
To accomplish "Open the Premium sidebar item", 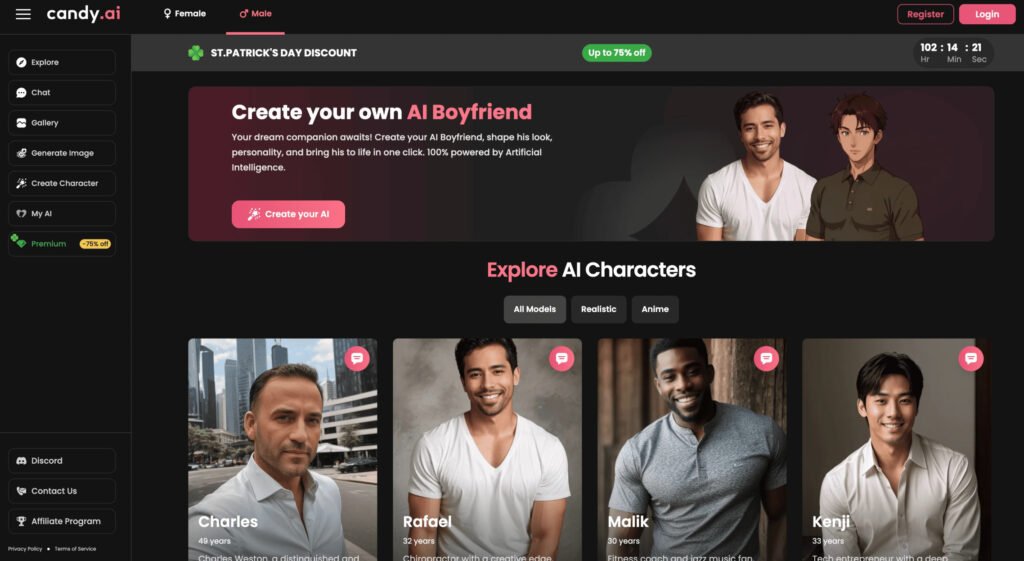I will (x=62, y=244).
